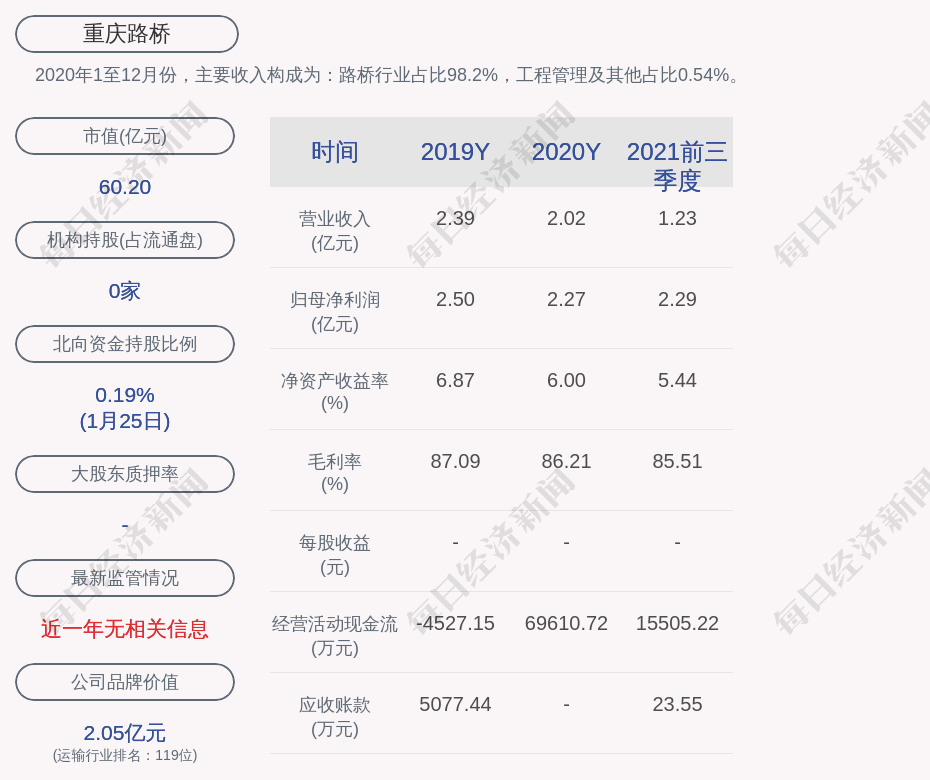930x780 pixels.
Task: Click the brand value text 2.05亿元
Action: click(x=125, y=733)
